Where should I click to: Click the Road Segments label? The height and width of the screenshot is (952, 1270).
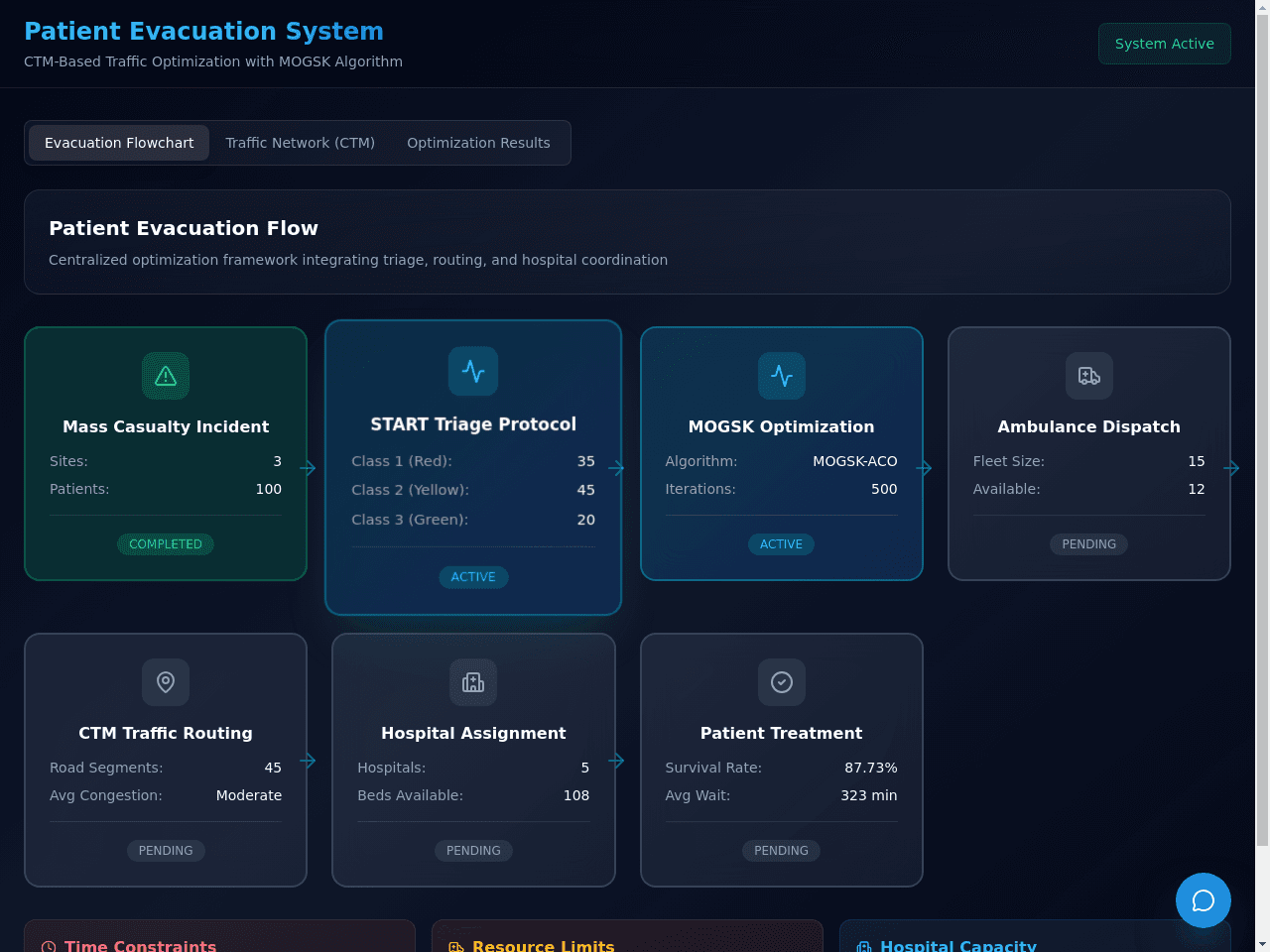(106, 768)
